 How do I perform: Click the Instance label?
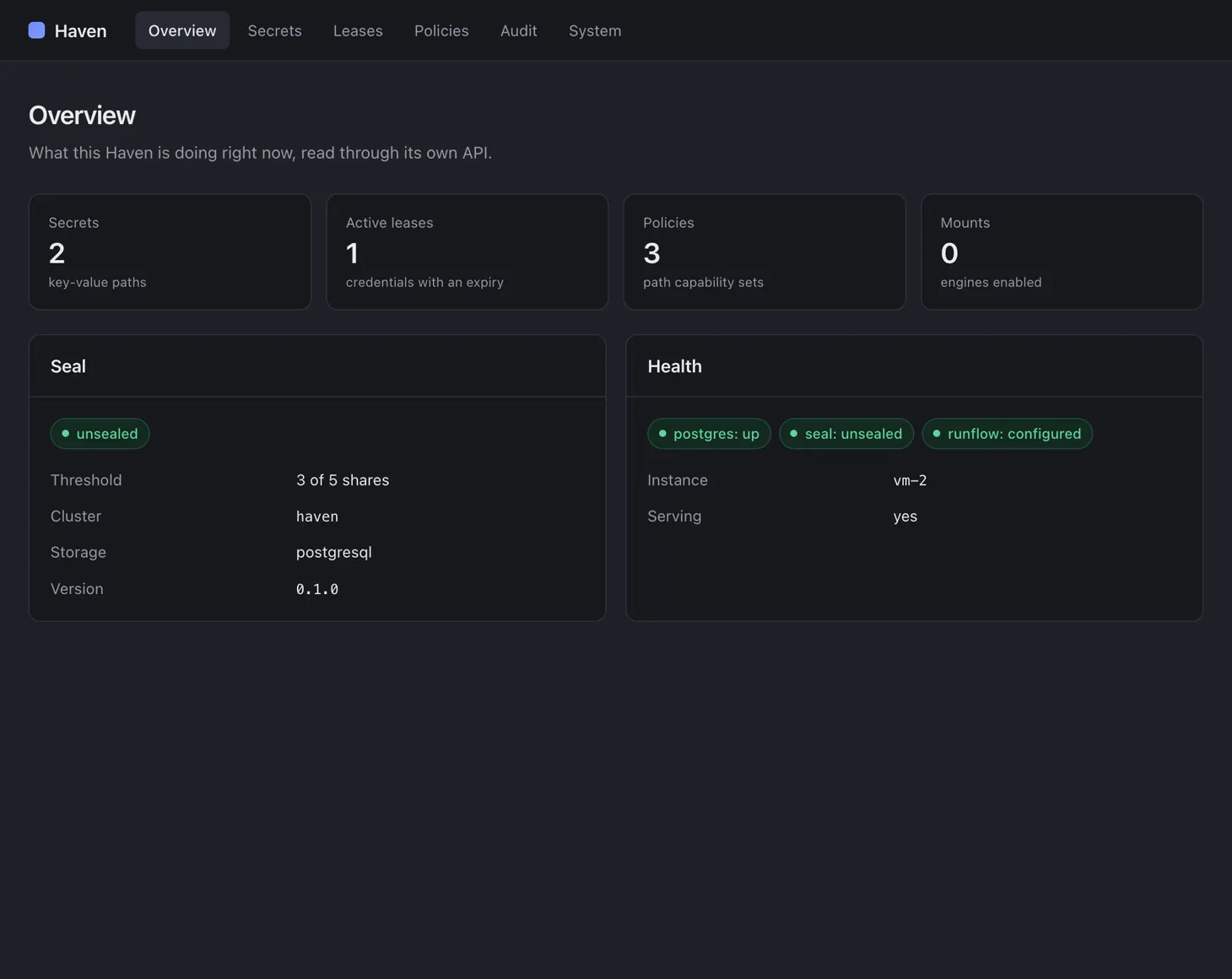click(x=678, y=480)
